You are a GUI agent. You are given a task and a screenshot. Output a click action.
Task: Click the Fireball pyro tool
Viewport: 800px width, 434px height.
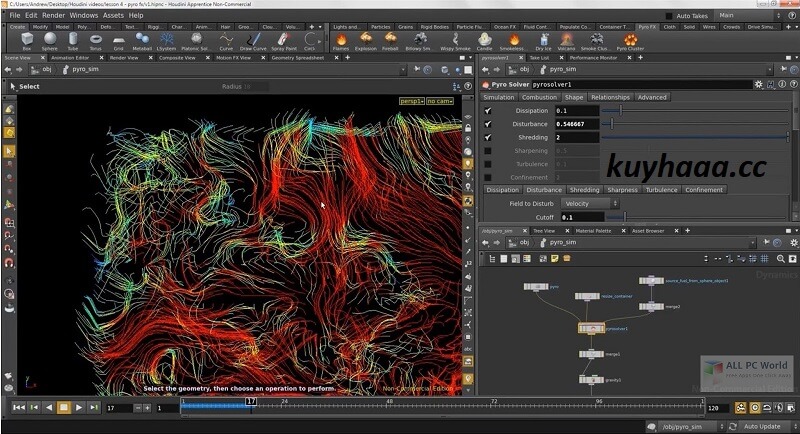pos(390,41)
